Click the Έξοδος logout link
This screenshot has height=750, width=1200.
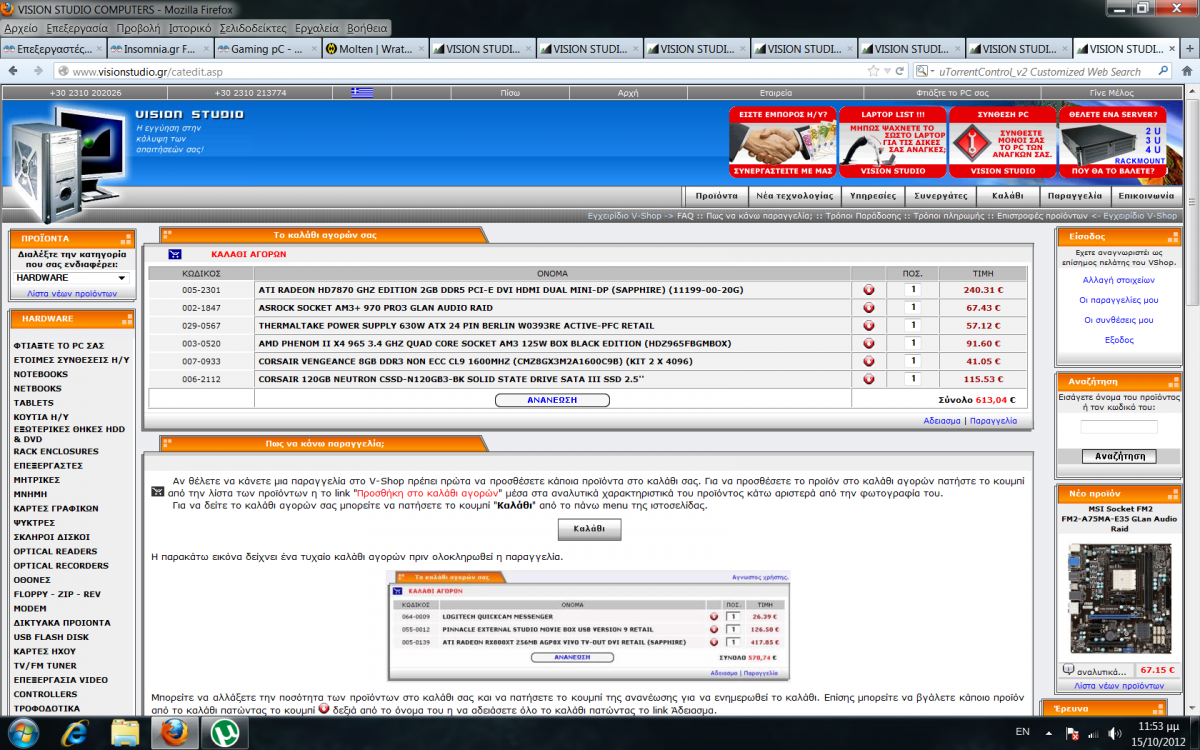1119,340
